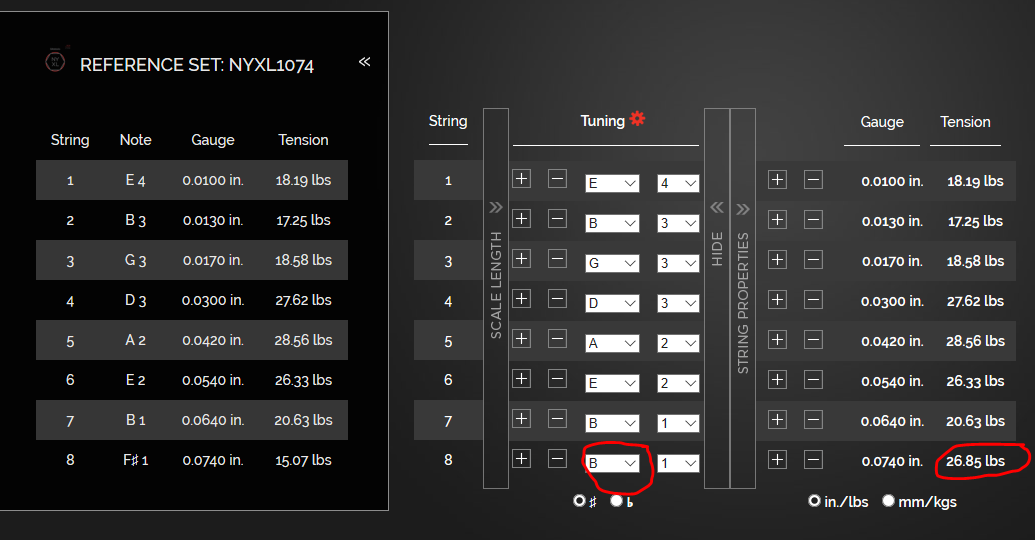1035x540 pixels.
Task: Open octave dropdown for string 1 (4)
Action: point(678,184)
